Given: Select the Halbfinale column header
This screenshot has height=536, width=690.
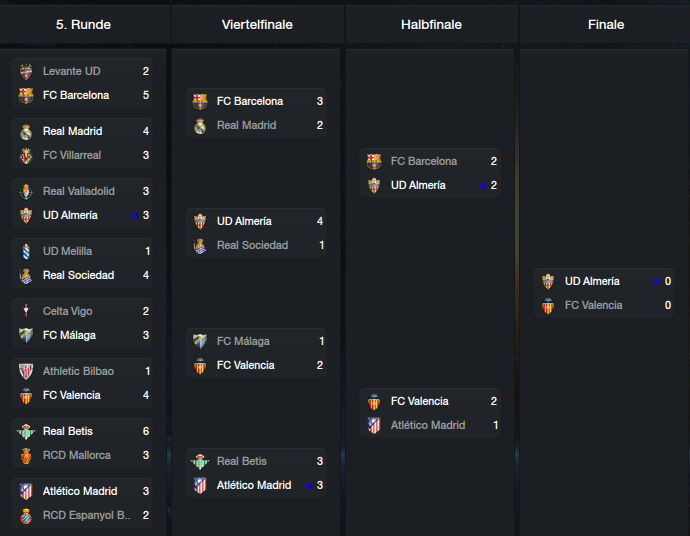Looking at the screenshot, I should pyautogui.click(x=431, y=25).
